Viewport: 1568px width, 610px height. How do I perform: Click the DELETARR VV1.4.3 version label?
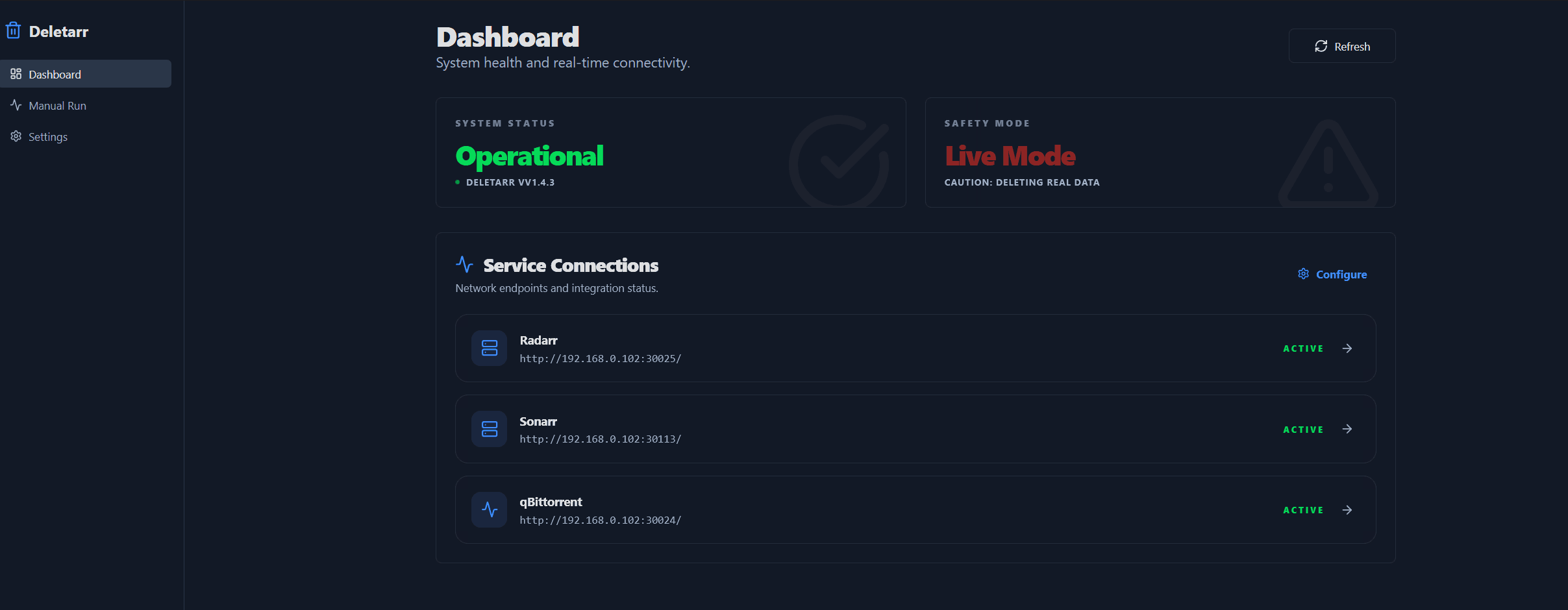click(x=510, y=182)
